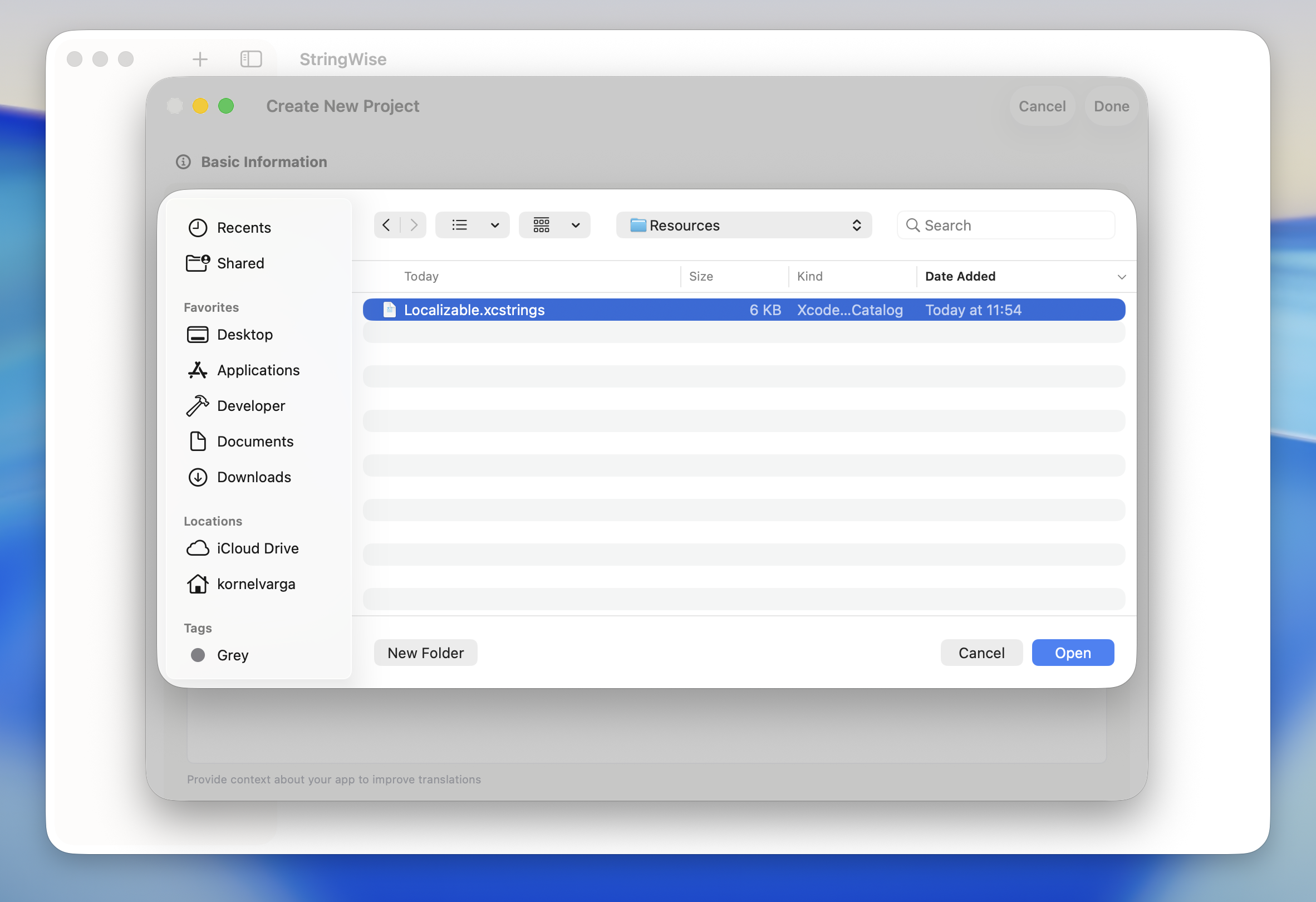This screenshot has width=1316, height=902.
Task: Click the plus icon in StringWise toolbar
Action: click(x=200, y=59)
